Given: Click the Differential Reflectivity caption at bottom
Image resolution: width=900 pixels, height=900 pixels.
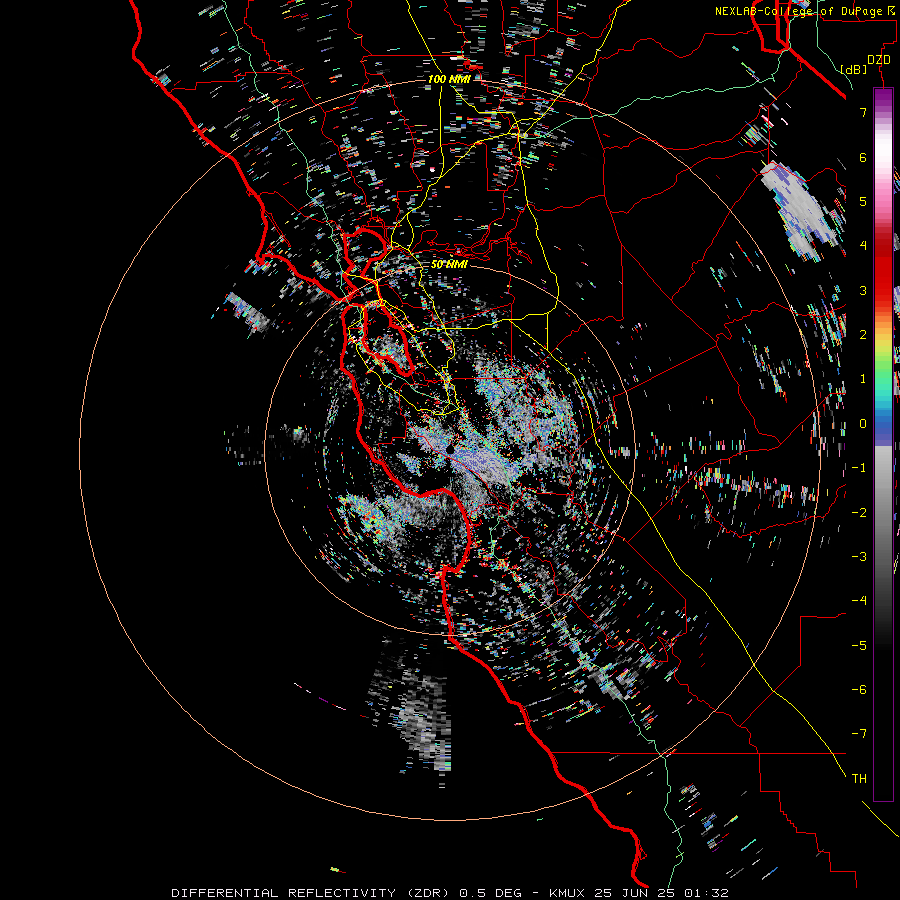Looking at the screenshot, I should (450, 893).
